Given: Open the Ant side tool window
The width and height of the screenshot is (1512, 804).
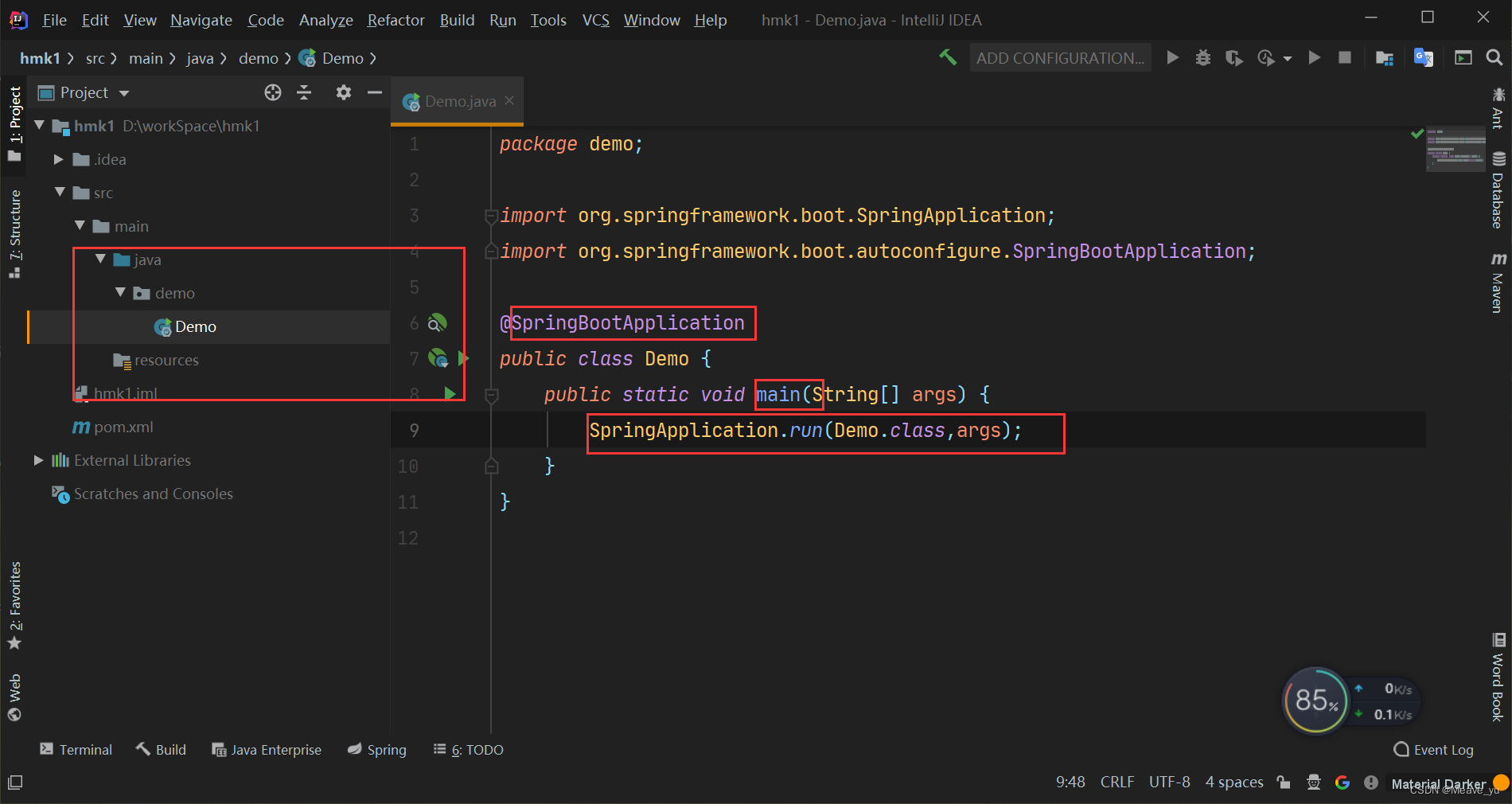Looking at the screenshot, I should coord(1498,109).
